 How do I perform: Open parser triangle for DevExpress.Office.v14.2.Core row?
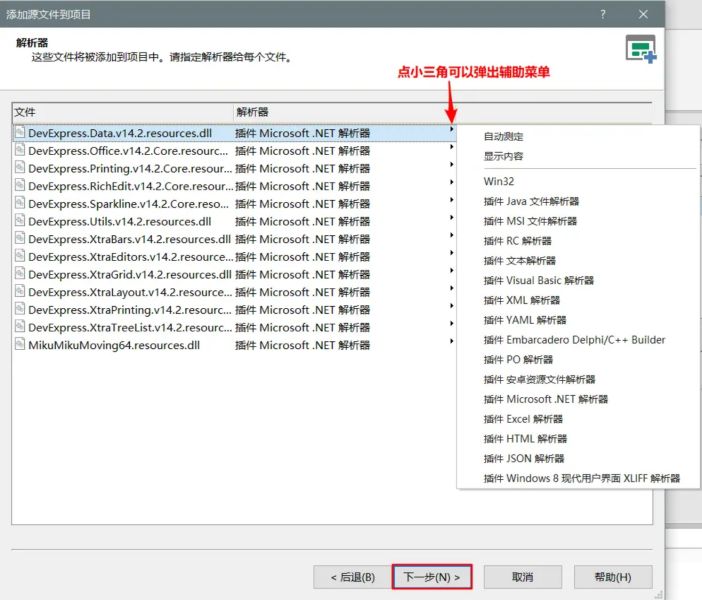pyautogui.click(x=451, y=150)
